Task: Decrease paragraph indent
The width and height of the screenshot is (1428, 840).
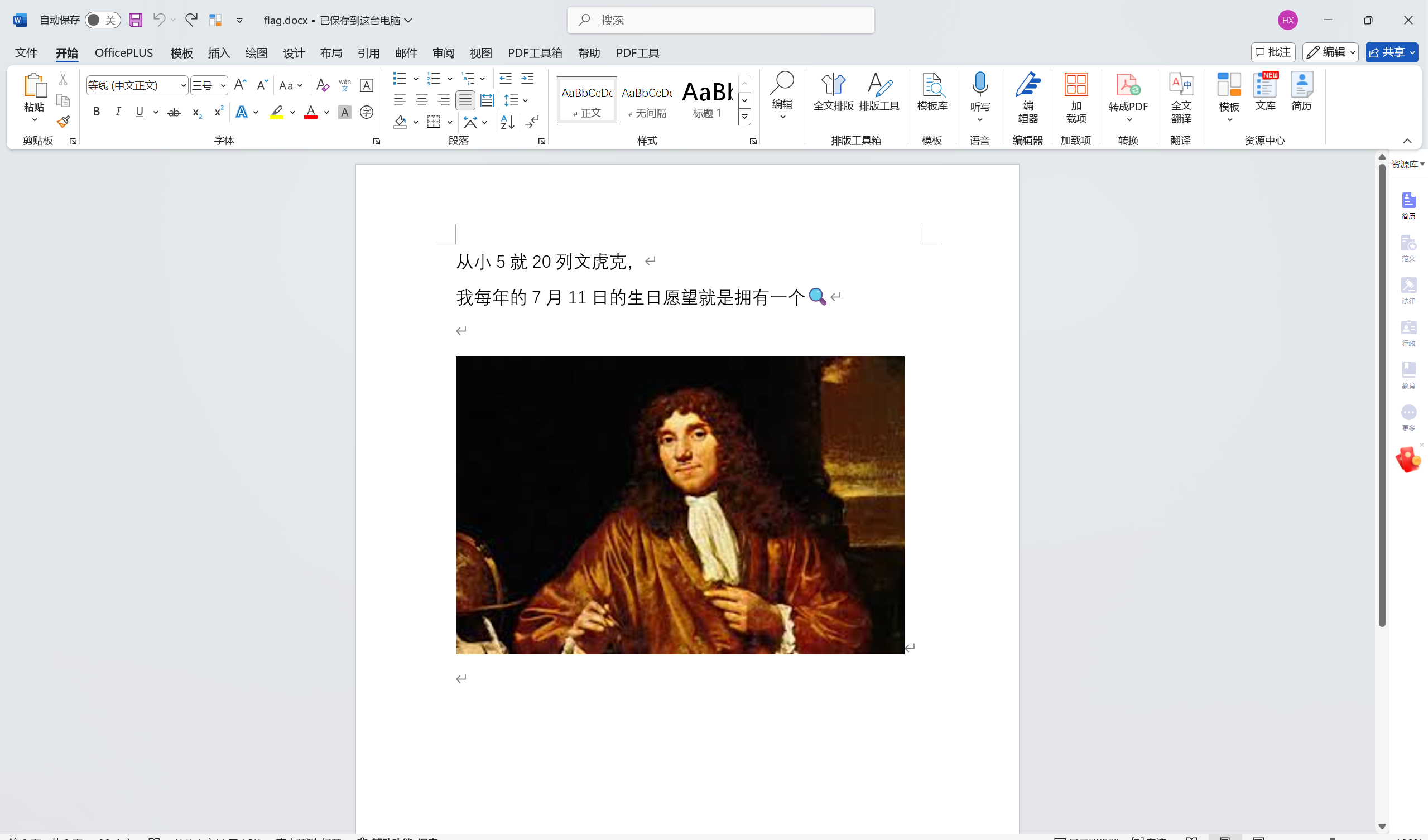Action: pyautogui.click(x=506, y=78)
